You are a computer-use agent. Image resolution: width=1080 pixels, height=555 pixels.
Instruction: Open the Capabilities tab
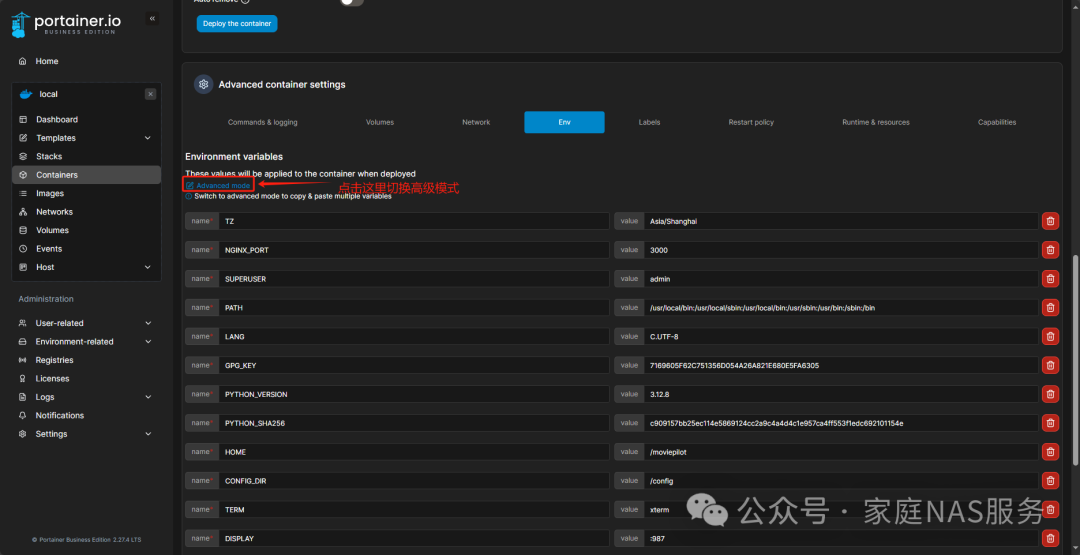(x=997, y=123)
